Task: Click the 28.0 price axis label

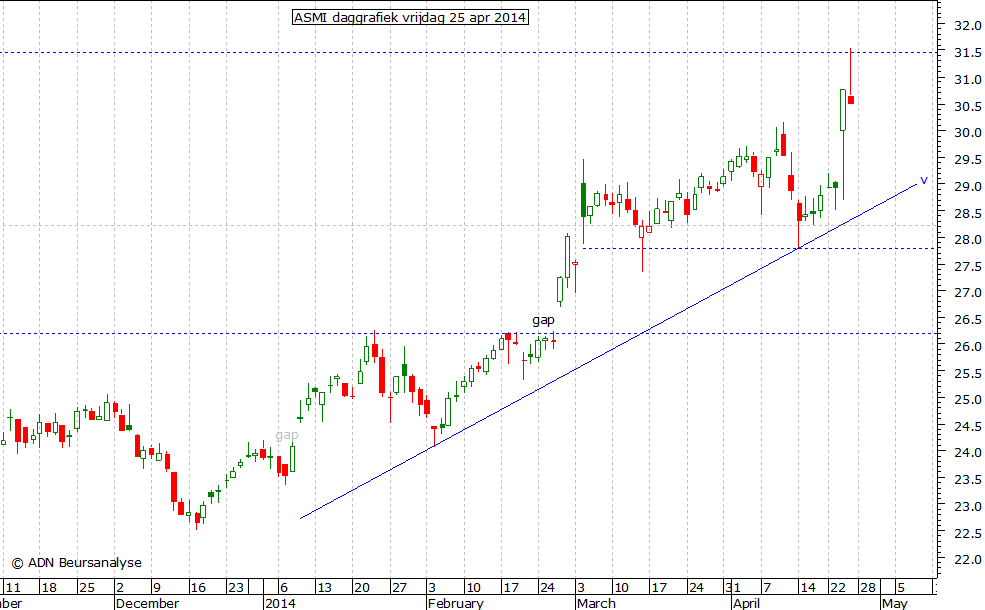Action: click(x=967, y=239)
